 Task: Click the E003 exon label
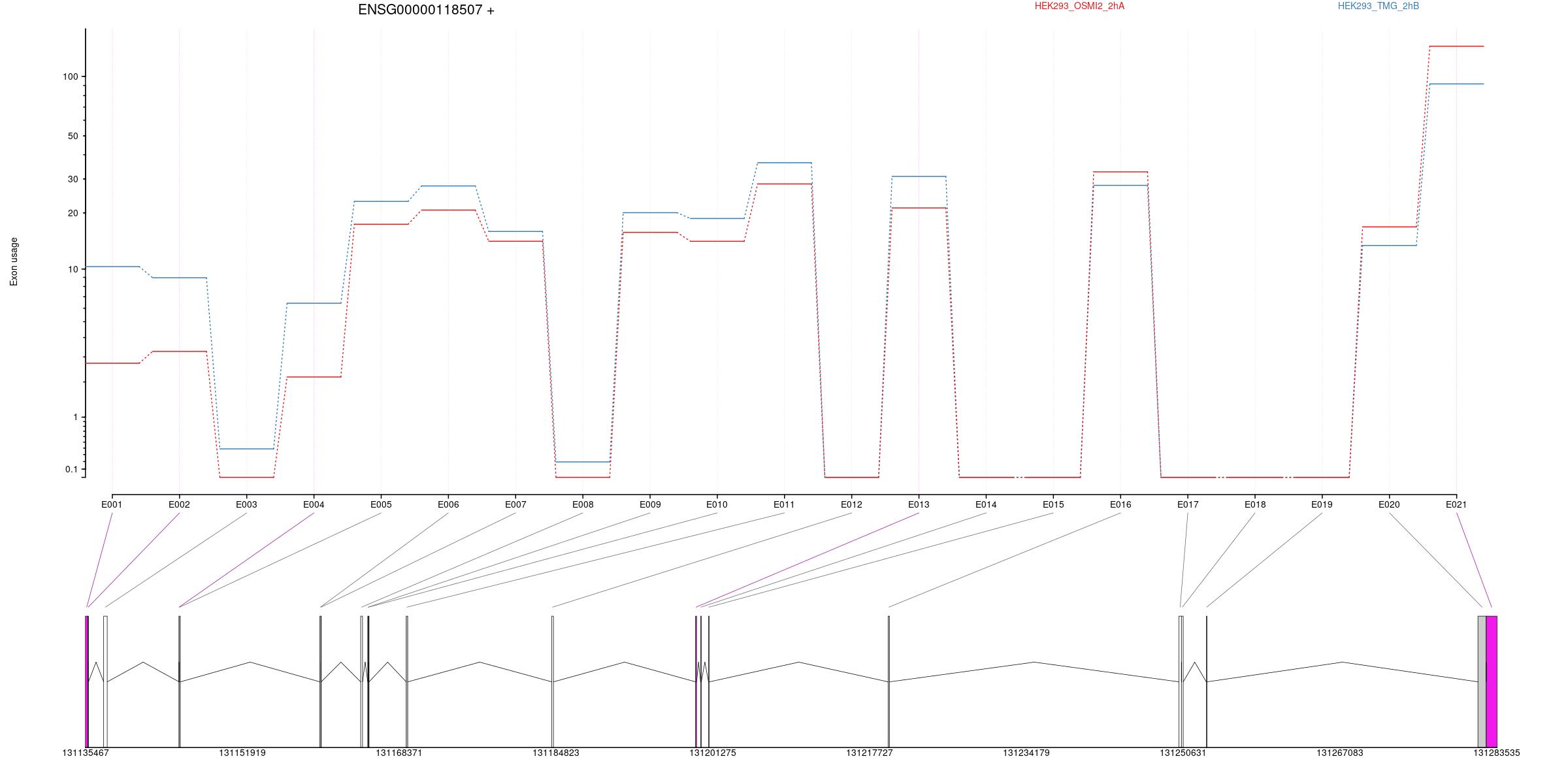tap(246, 504)
